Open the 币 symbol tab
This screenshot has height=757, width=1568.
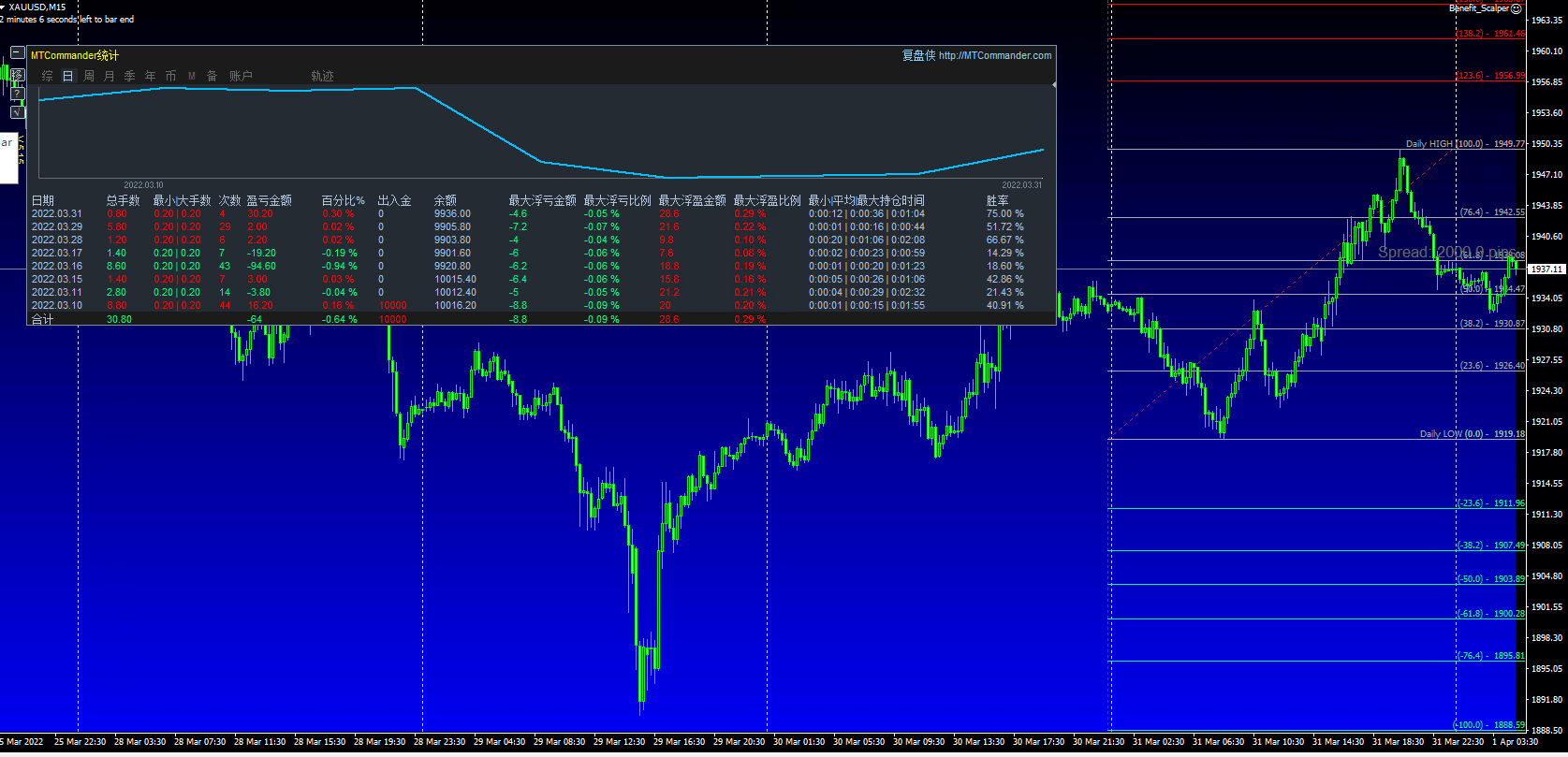(171, 76)
